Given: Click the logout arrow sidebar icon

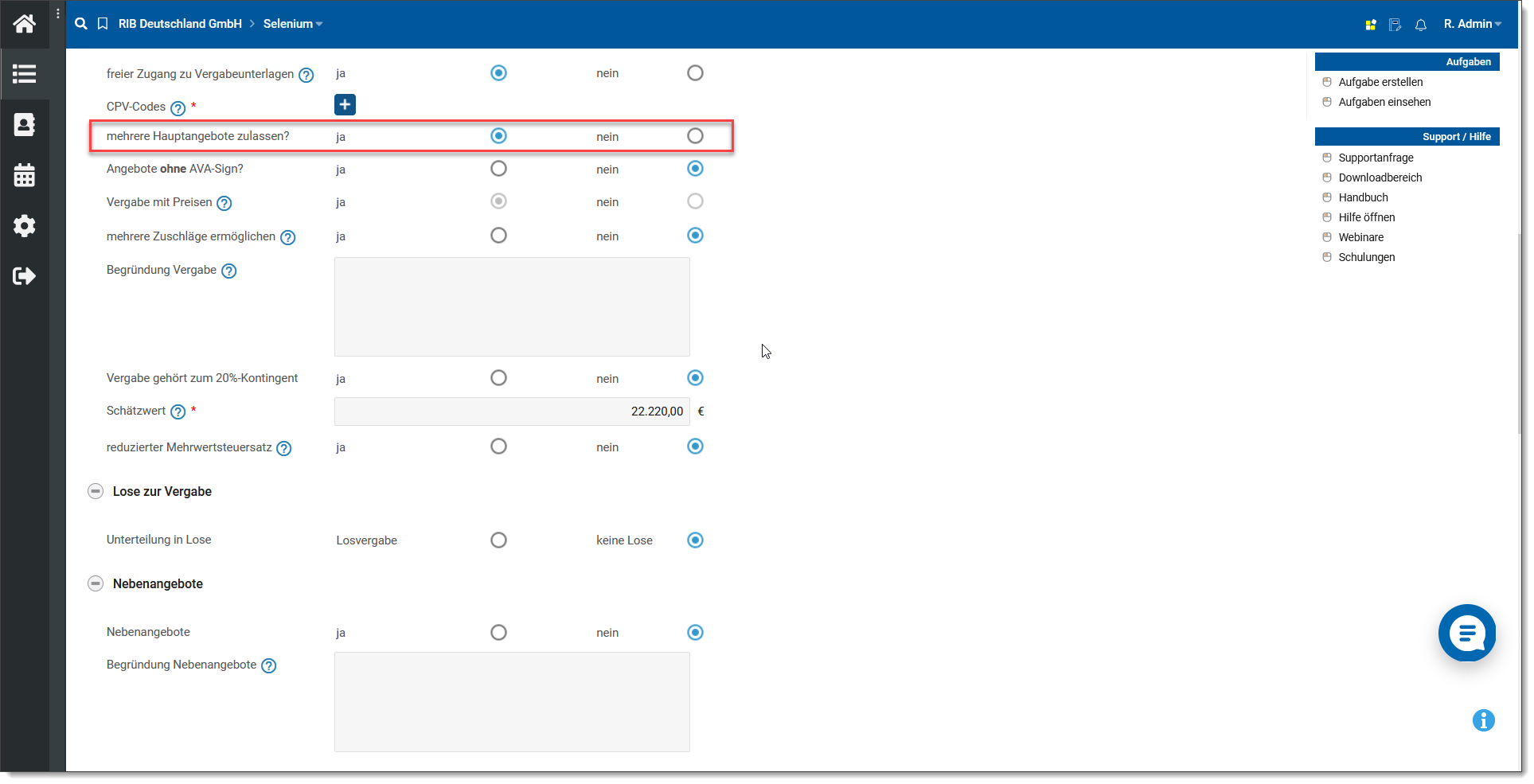Looking at the screenshot, I should coord(24,276).
